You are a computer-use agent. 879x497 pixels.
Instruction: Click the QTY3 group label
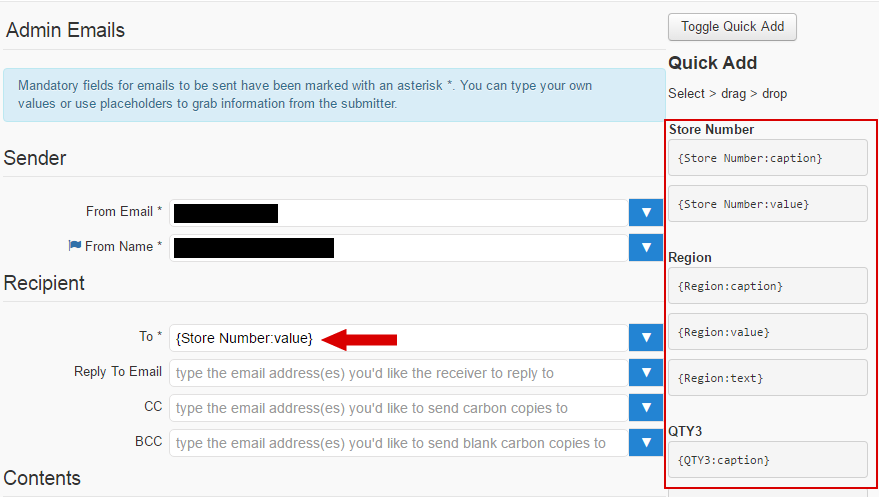click(685, 431)
